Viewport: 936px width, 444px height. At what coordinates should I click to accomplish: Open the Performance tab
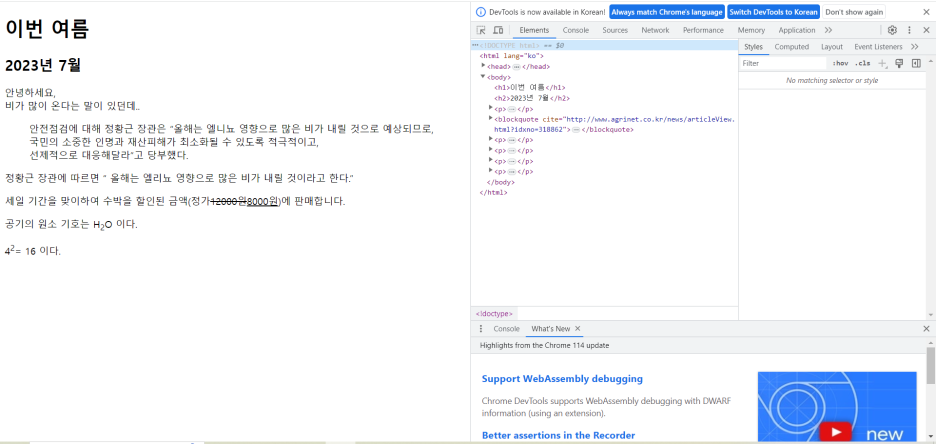tap(703, 30)
